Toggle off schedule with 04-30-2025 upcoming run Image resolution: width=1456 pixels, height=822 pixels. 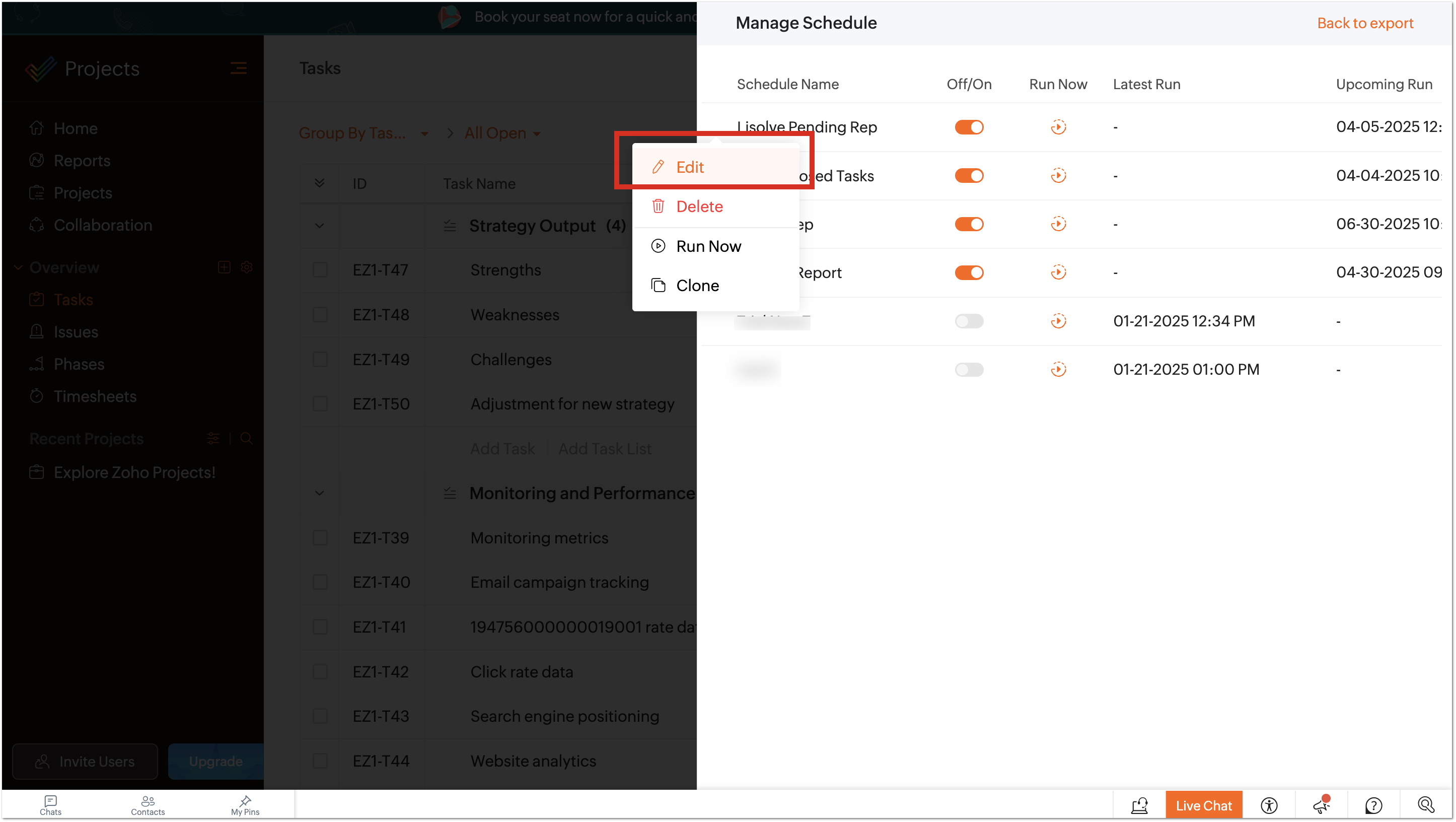[969, 272]
